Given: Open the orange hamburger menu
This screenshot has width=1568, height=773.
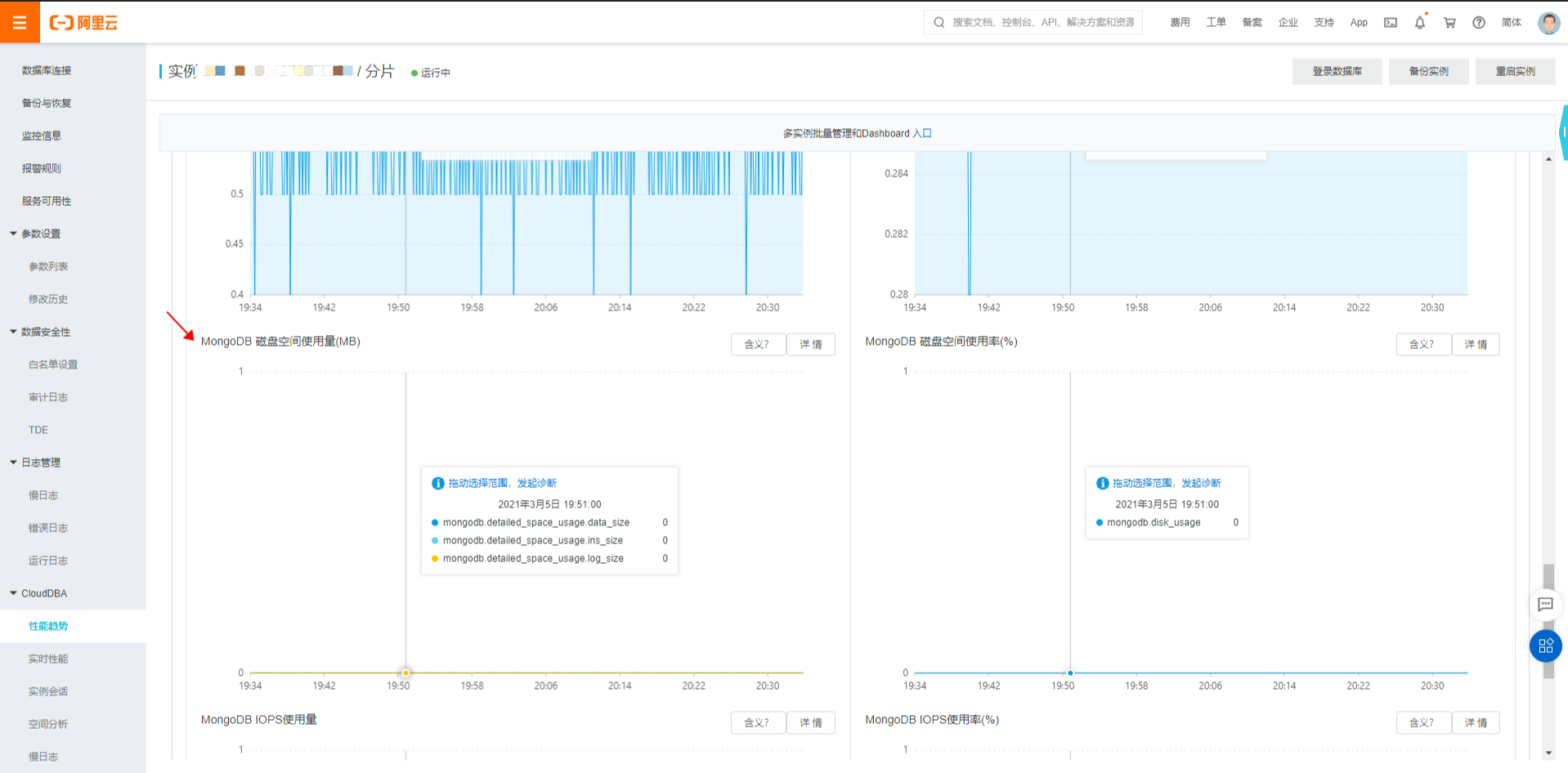Looking at the screenshot, I should (x=20, y=22).
